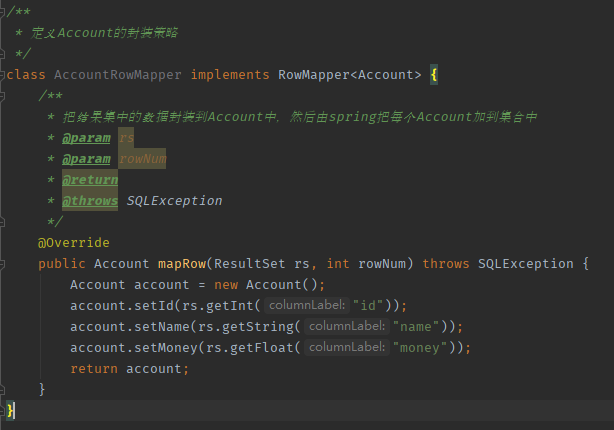The height and width of the screenshot is (430, 614).
Task: Click the highlighted closing brace on last line
Action: 11,410
